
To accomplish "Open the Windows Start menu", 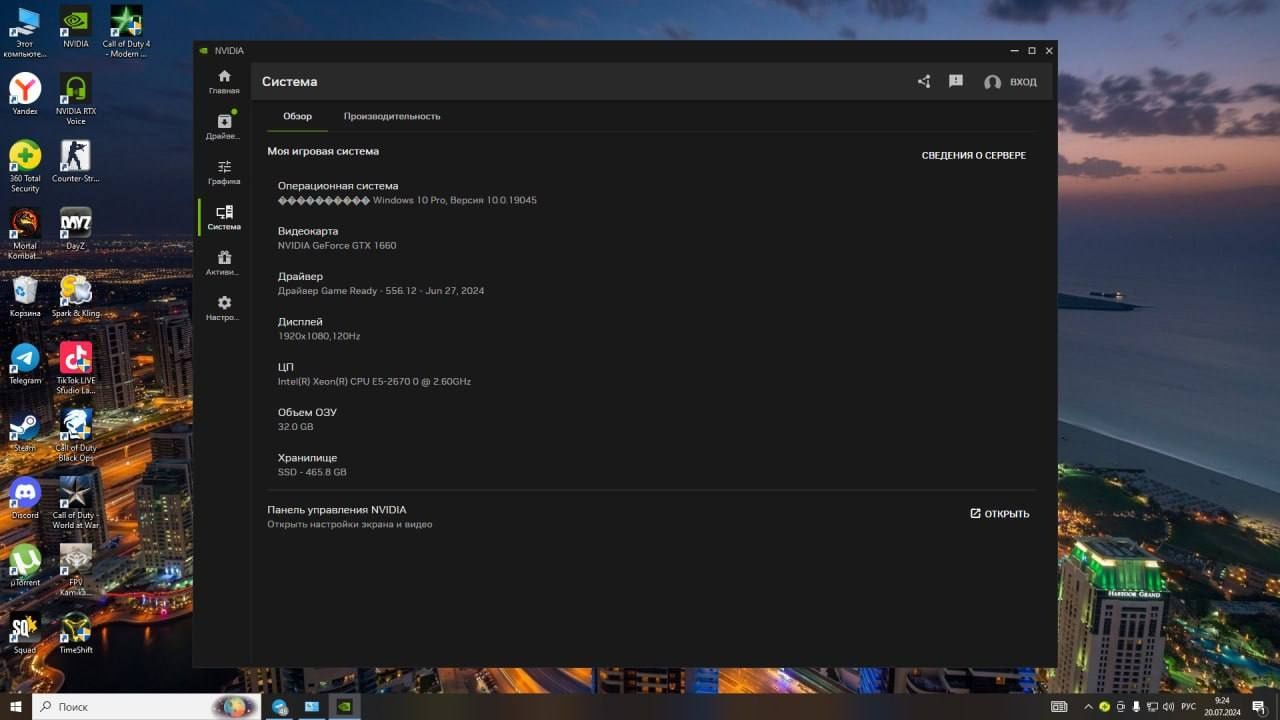I will pos(16,706).
